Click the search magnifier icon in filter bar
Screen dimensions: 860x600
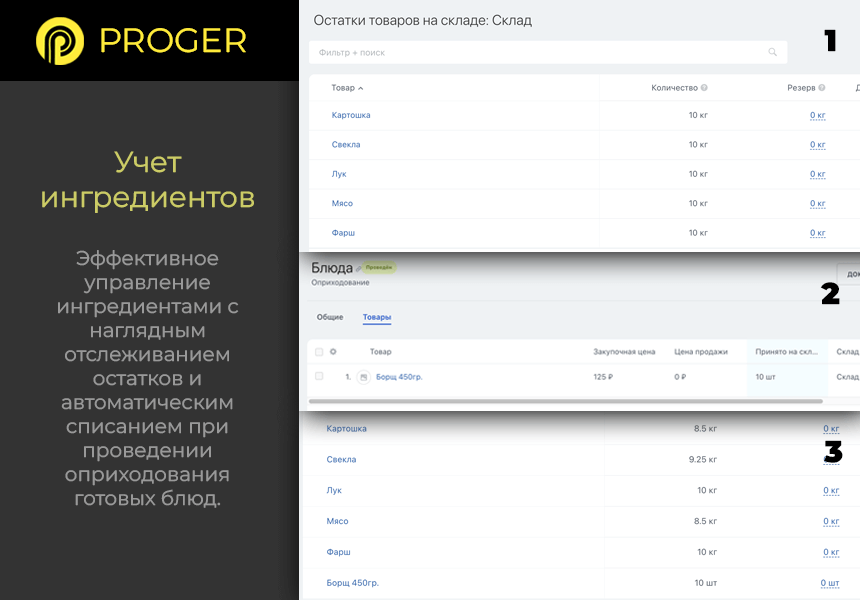772,52
